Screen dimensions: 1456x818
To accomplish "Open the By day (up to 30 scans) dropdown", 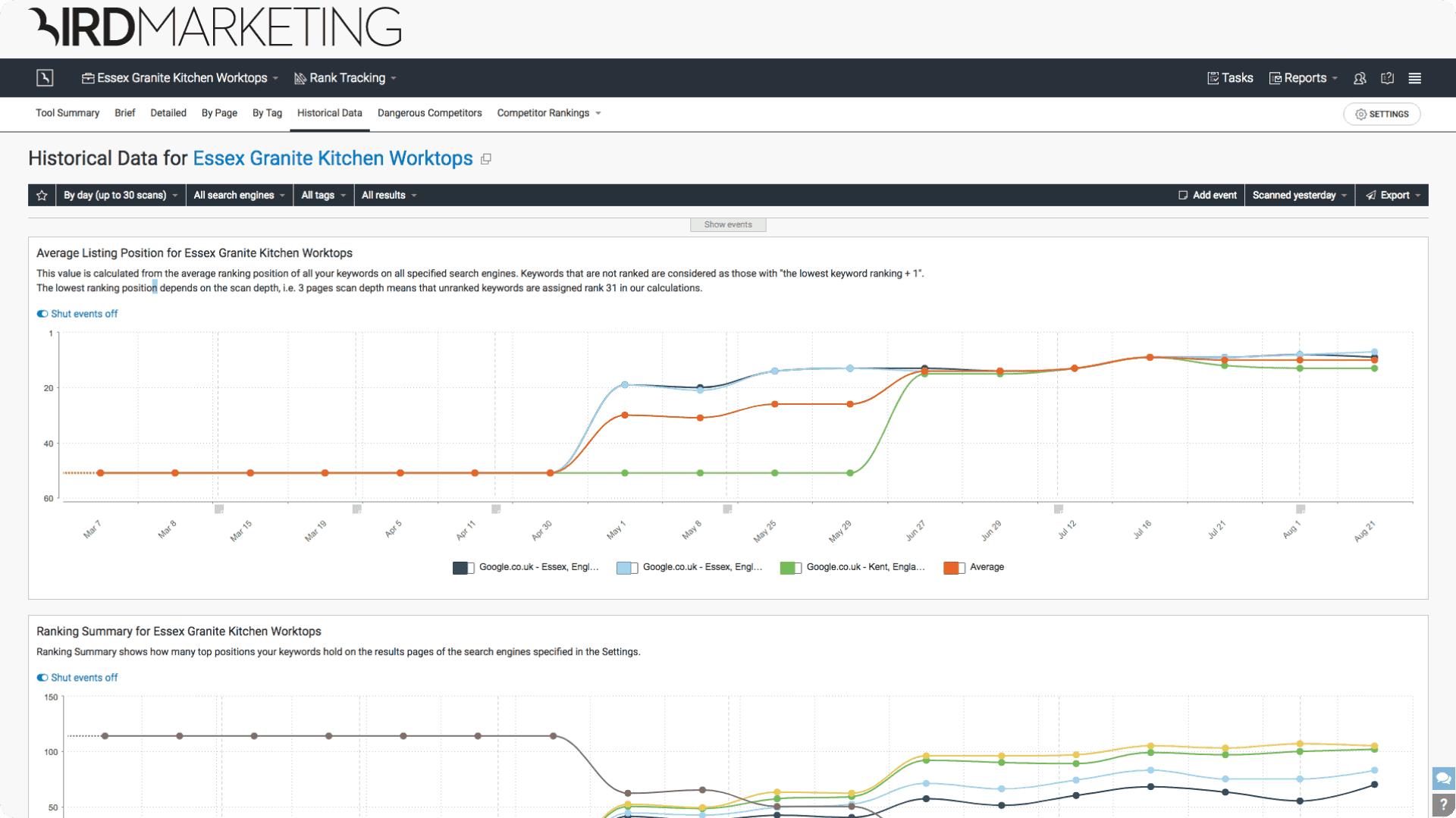I will click(x=121, y=196).
